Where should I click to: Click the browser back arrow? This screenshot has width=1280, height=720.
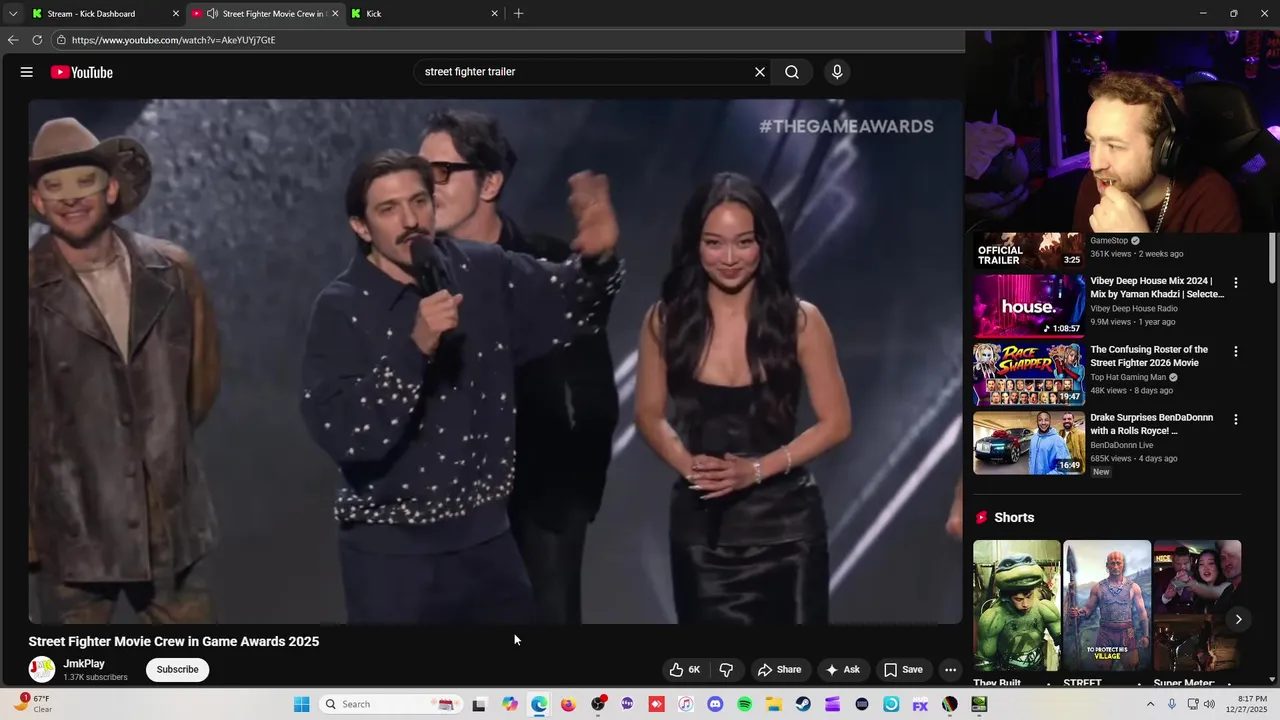(13, 40)
